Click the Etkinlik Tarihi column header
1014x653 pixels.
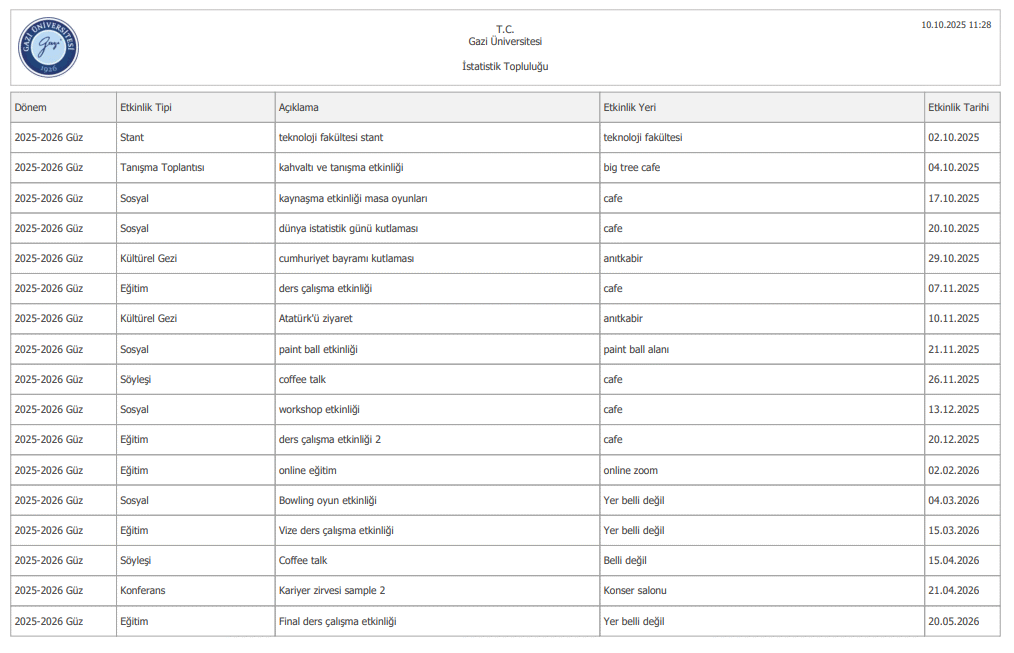pos(958,107)
